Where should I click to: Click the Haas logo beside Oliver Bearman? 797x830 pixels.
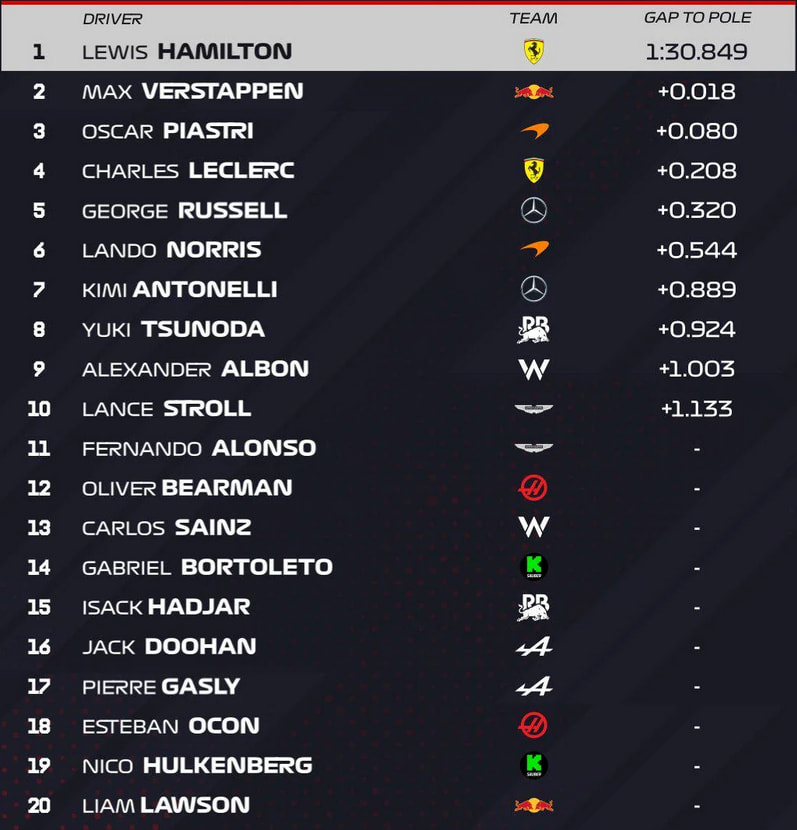coord(533,488)
